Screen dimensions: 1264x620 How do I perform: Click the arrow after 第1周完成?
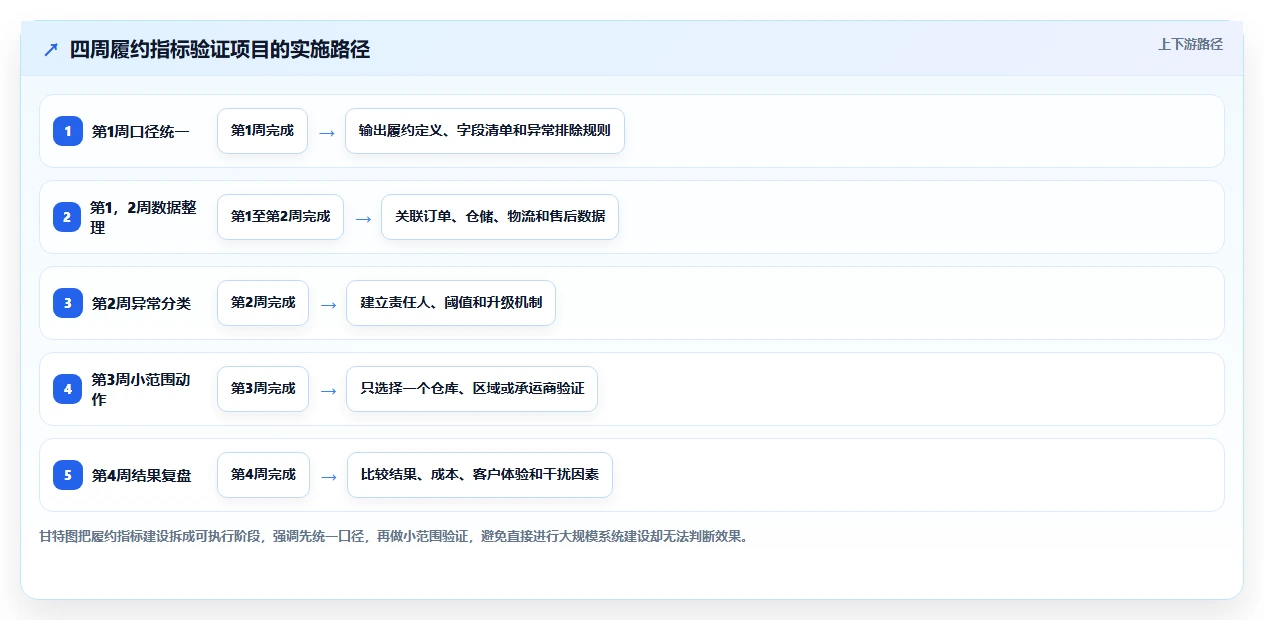click(327, 132)
